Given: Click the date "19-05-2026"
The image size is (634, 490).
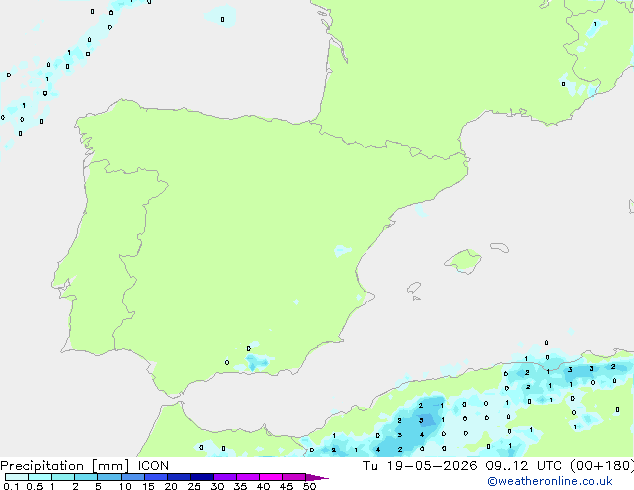Looking at the screenshot, I should [x=432, y=466].
